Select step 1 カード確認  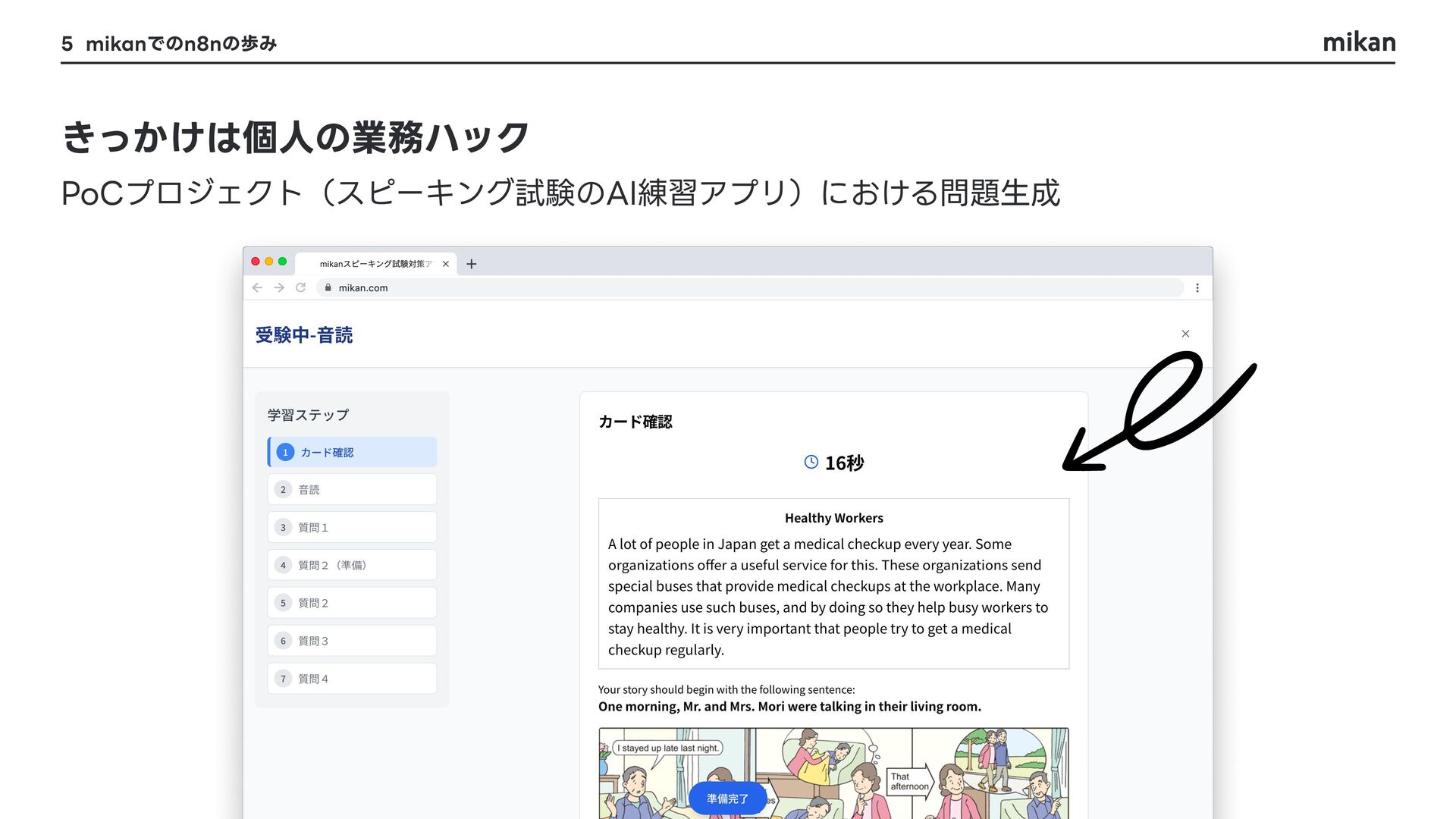(353, 452)
